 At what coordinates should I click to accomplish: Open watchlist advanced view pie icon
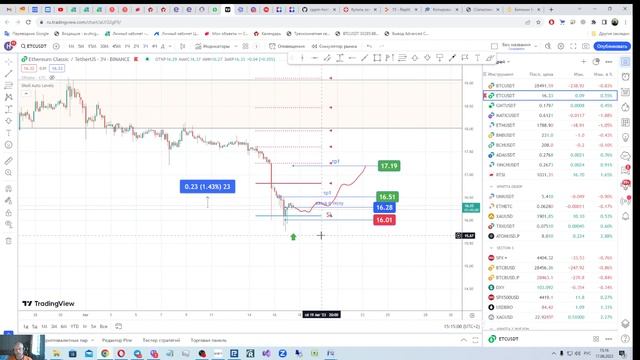click(x=596, y=62)
